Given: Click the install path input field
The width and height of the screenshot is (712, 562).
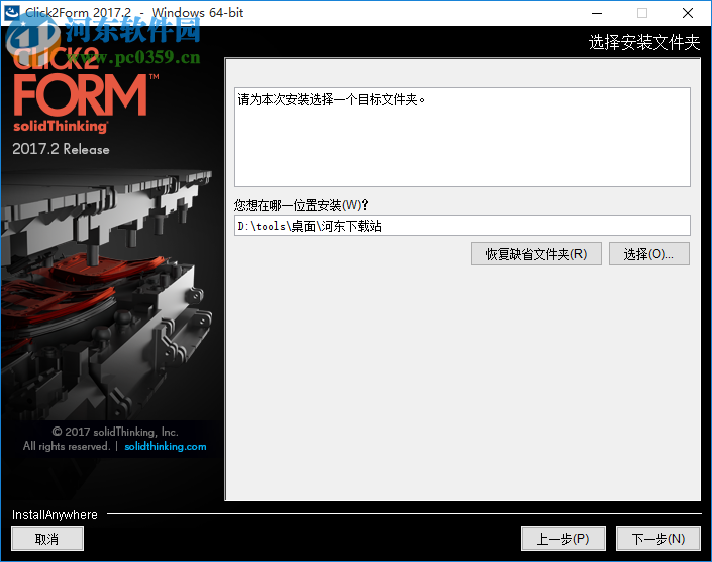Looking at the screenshot, I should point(462,226).
